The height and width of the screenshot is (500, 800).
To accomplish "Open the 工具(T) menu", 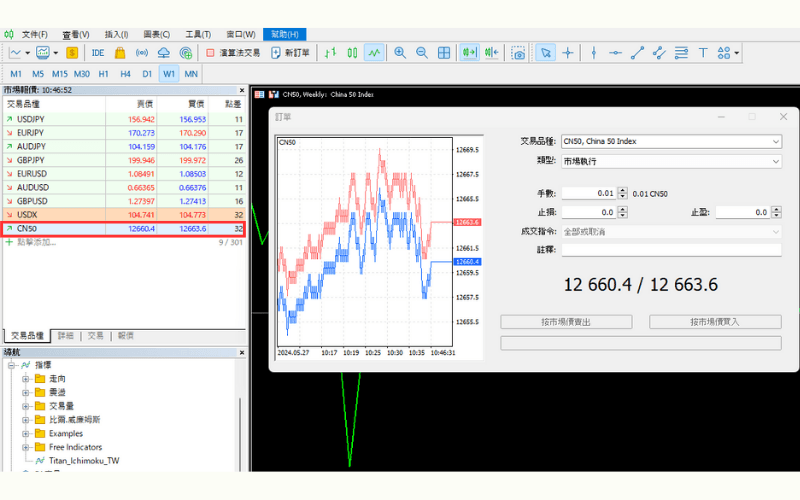I will tap(198, 34).
